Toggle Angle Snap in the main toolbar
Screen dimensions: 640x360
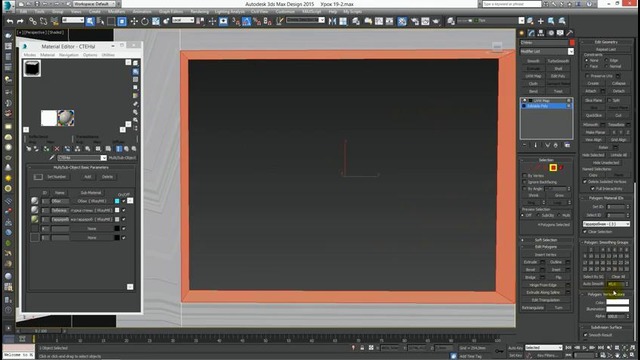tap(246, 21)
